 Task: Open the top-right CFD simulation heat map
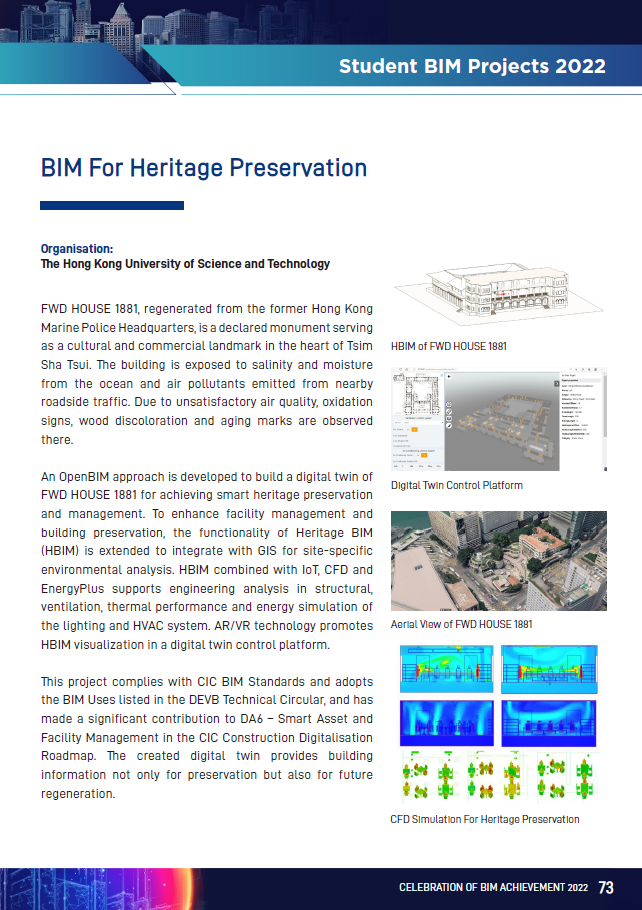point(549,669)
